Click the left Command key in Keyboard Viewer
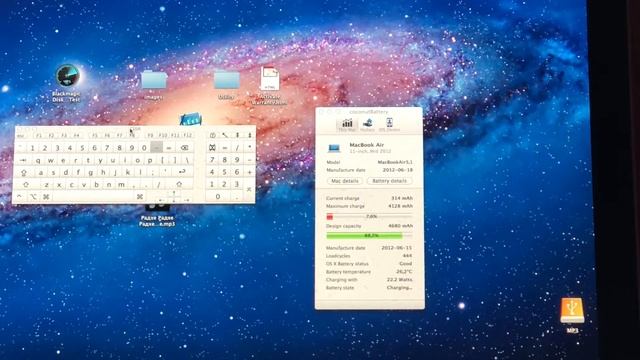 (x=46, y=196)
